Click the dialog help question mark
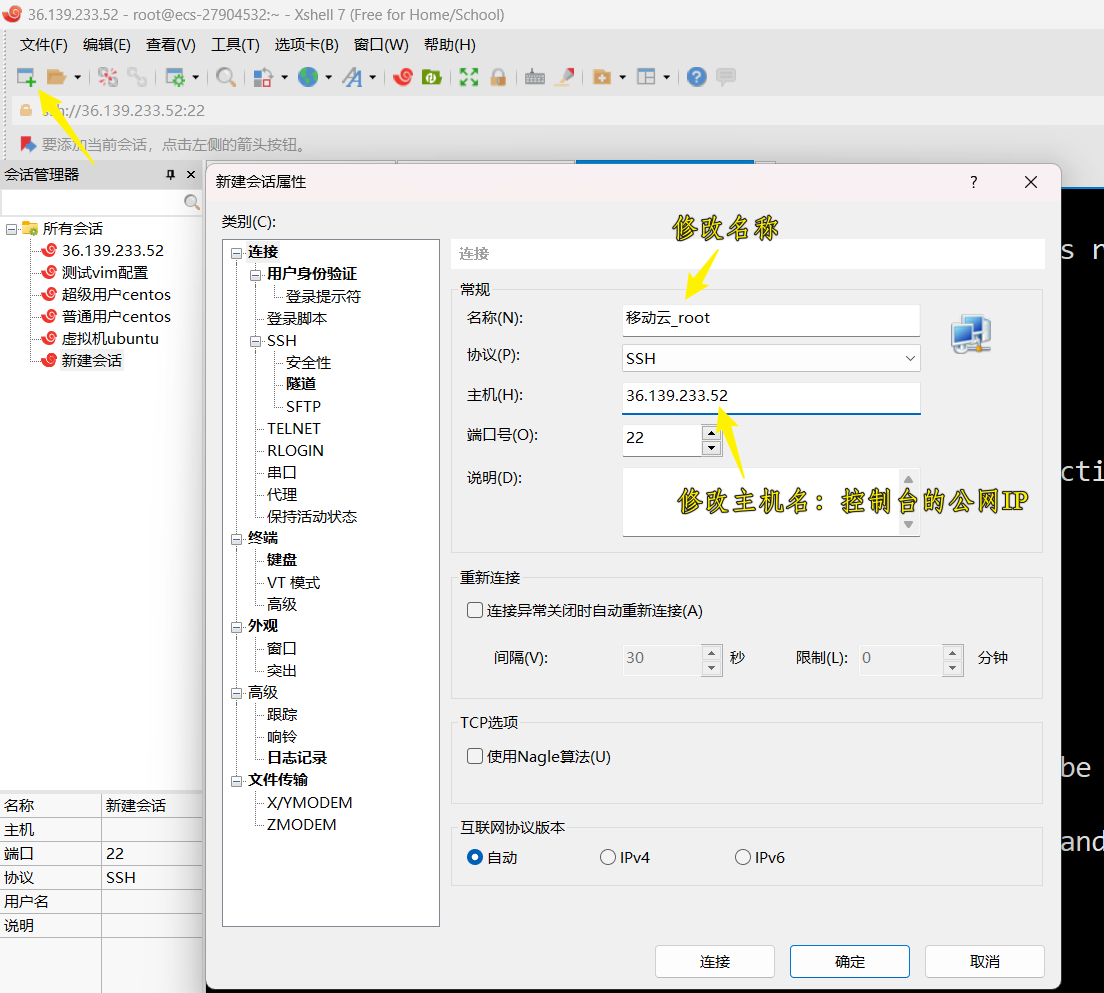 pyautogui.click(x=973, y=182)
